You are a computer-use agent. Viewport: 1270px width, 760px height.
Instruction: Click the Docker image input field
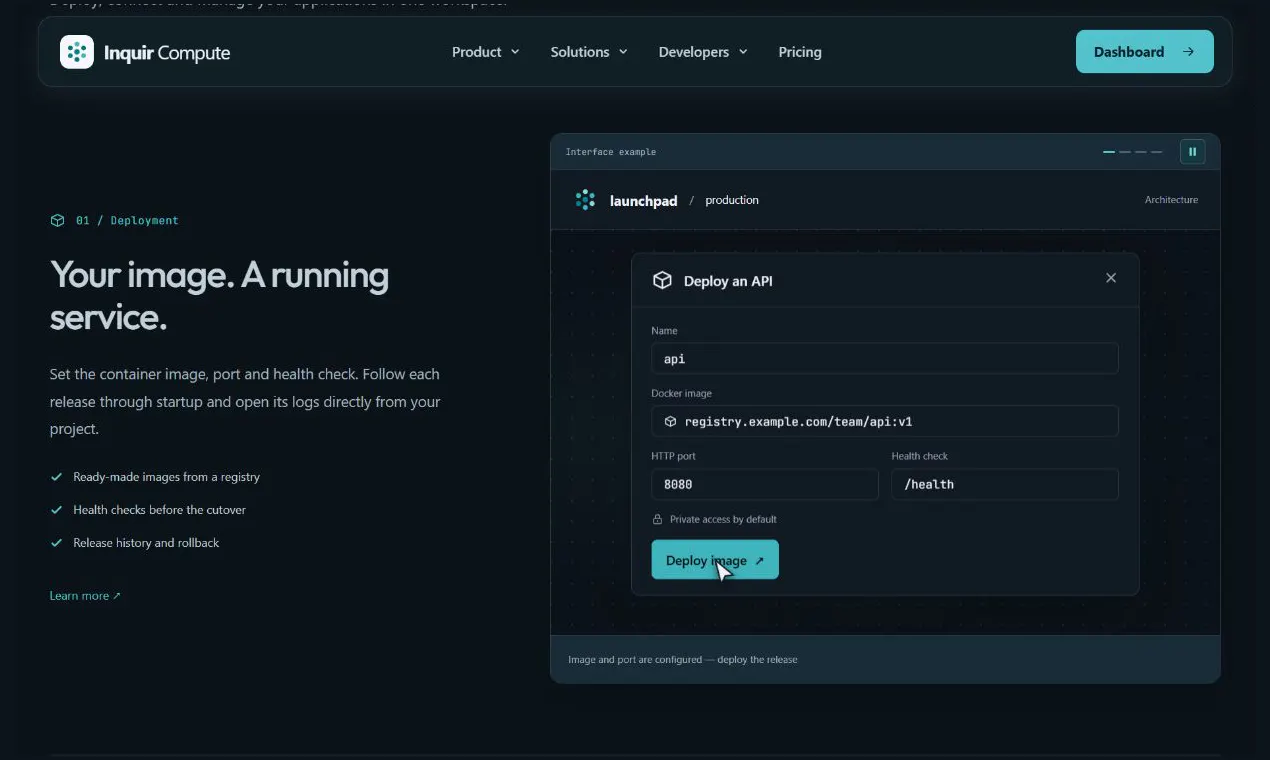885,421
